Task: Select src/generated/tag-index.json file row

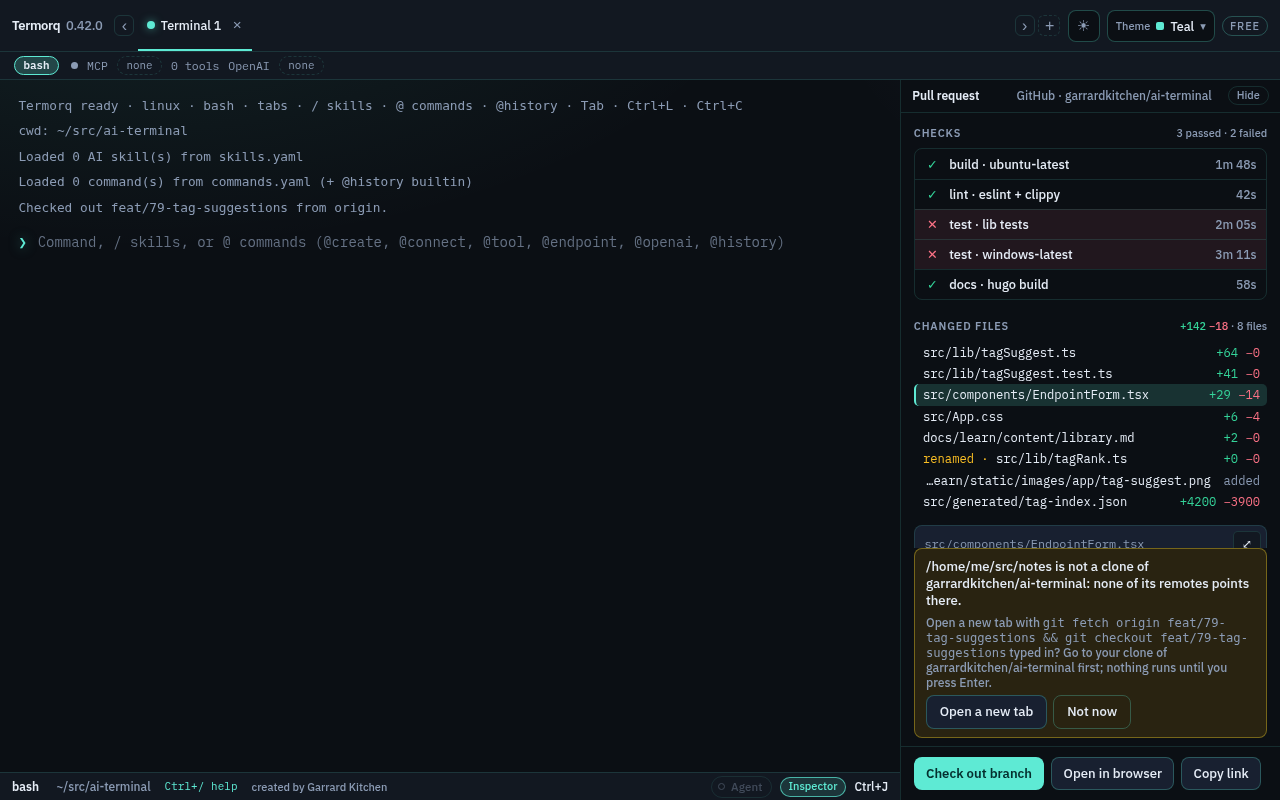Action: tap(1090, 502)
